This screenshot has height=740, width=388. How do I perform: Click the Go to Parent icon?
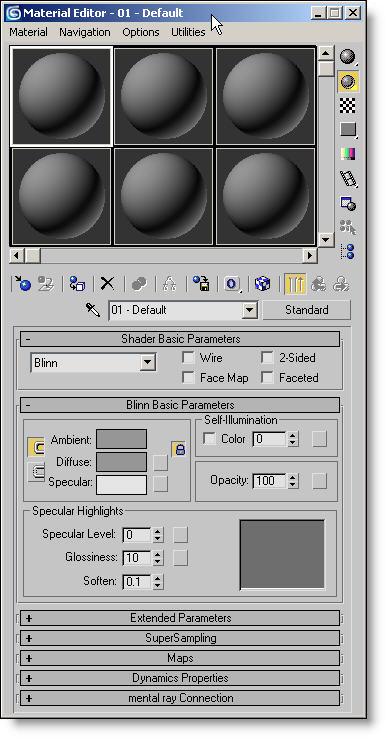point(319,284)
